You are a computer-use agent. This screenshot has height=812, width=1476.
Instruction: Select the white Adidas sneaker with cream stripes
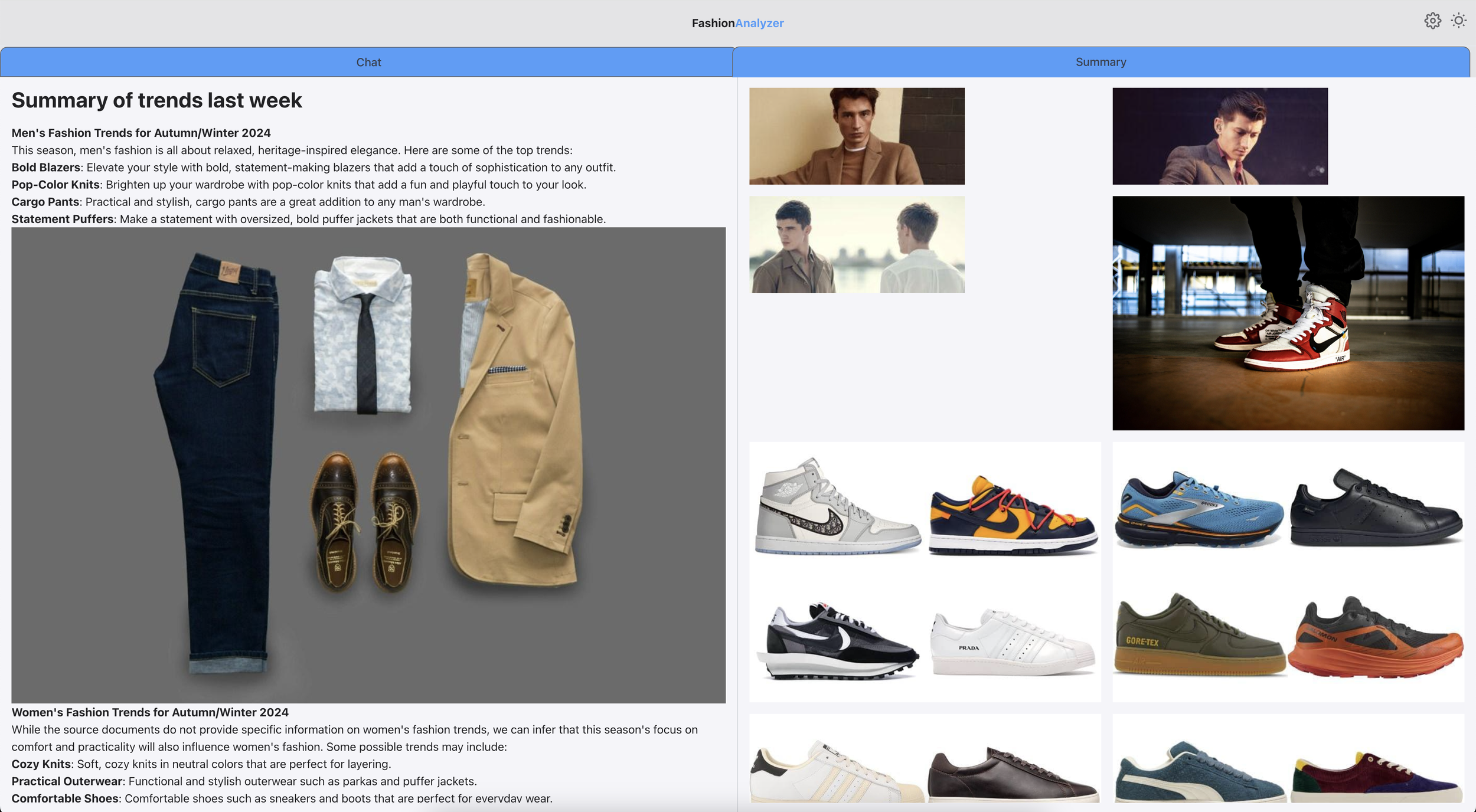click(838, 771)
